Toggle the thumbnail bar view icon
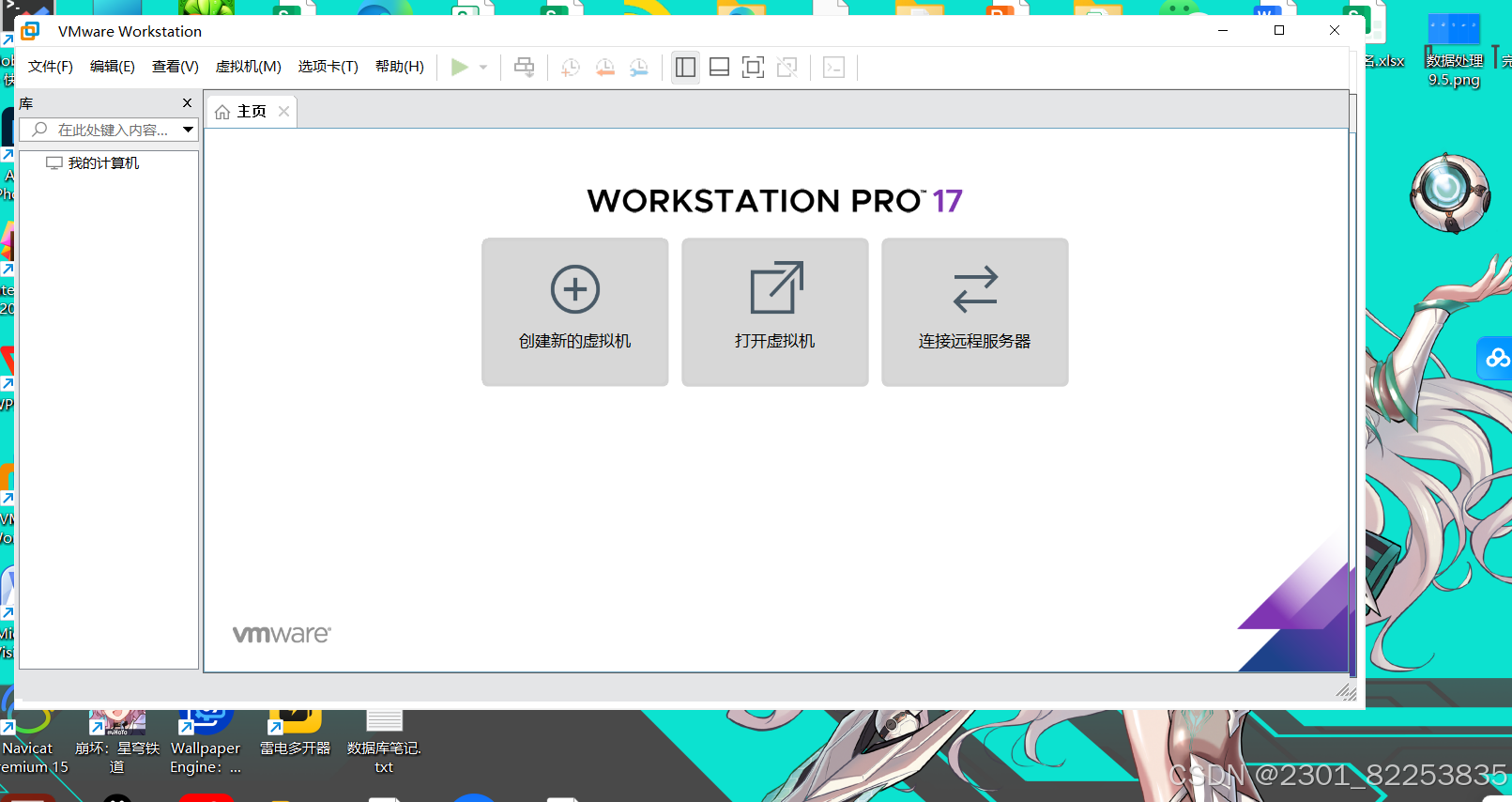This screenshot has height=802, width=1512. tap(720, 68)
